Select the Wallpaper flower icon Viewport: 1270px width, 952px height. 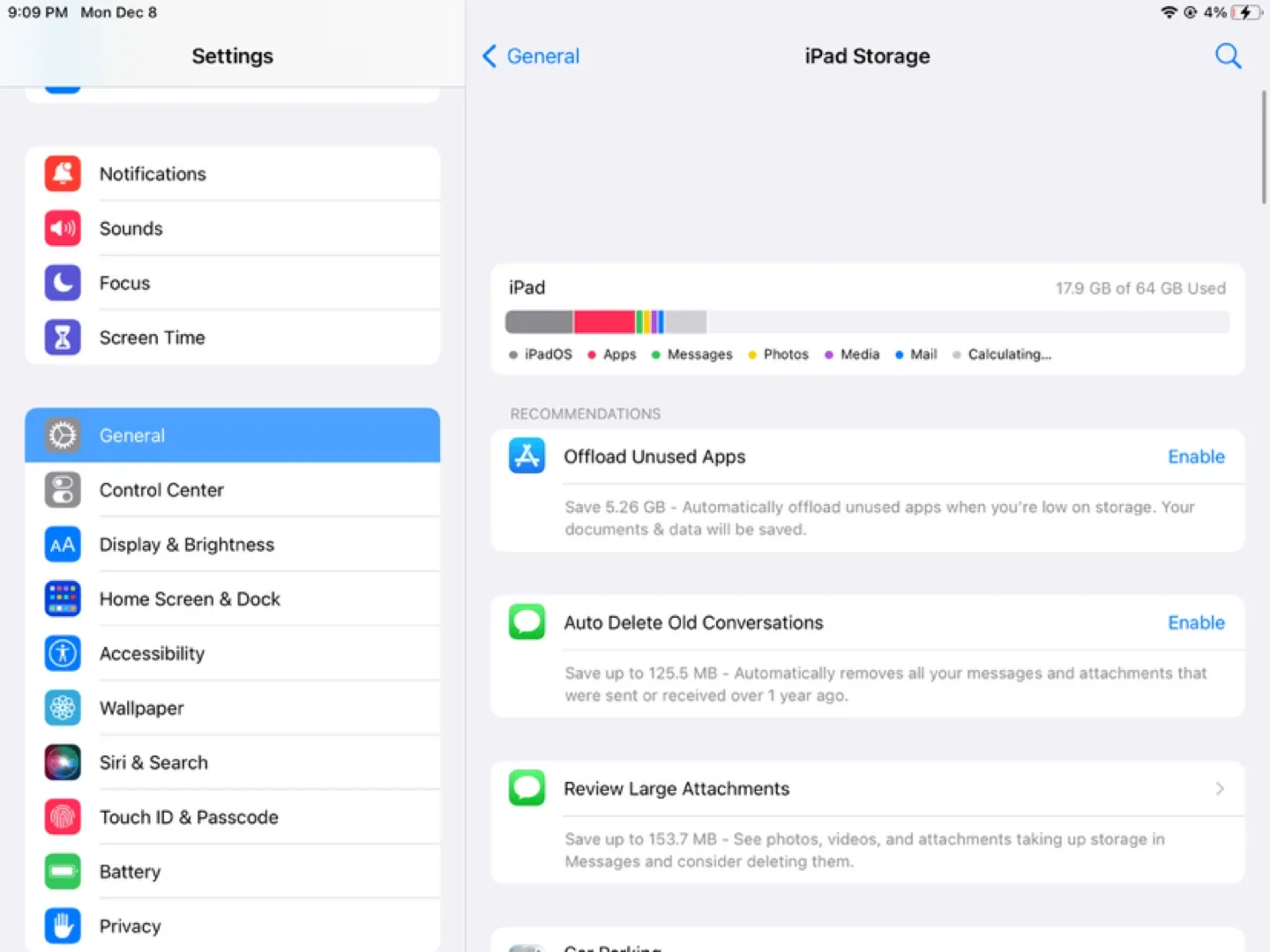62,708
